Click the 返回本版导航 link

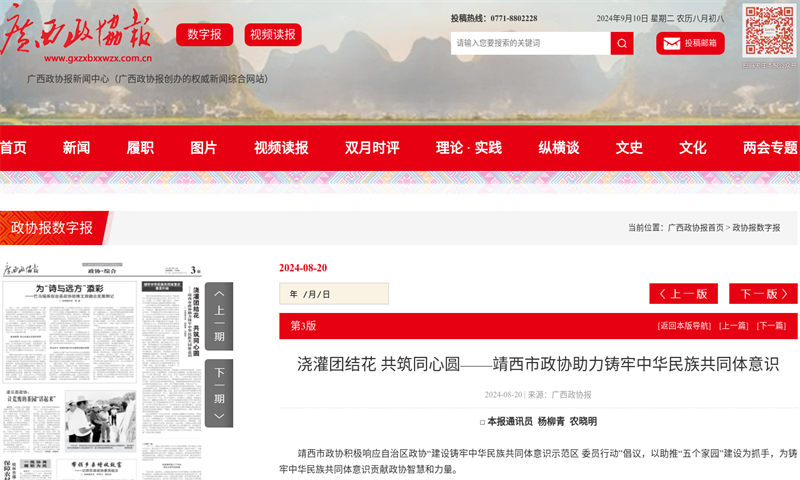[684, 326]
